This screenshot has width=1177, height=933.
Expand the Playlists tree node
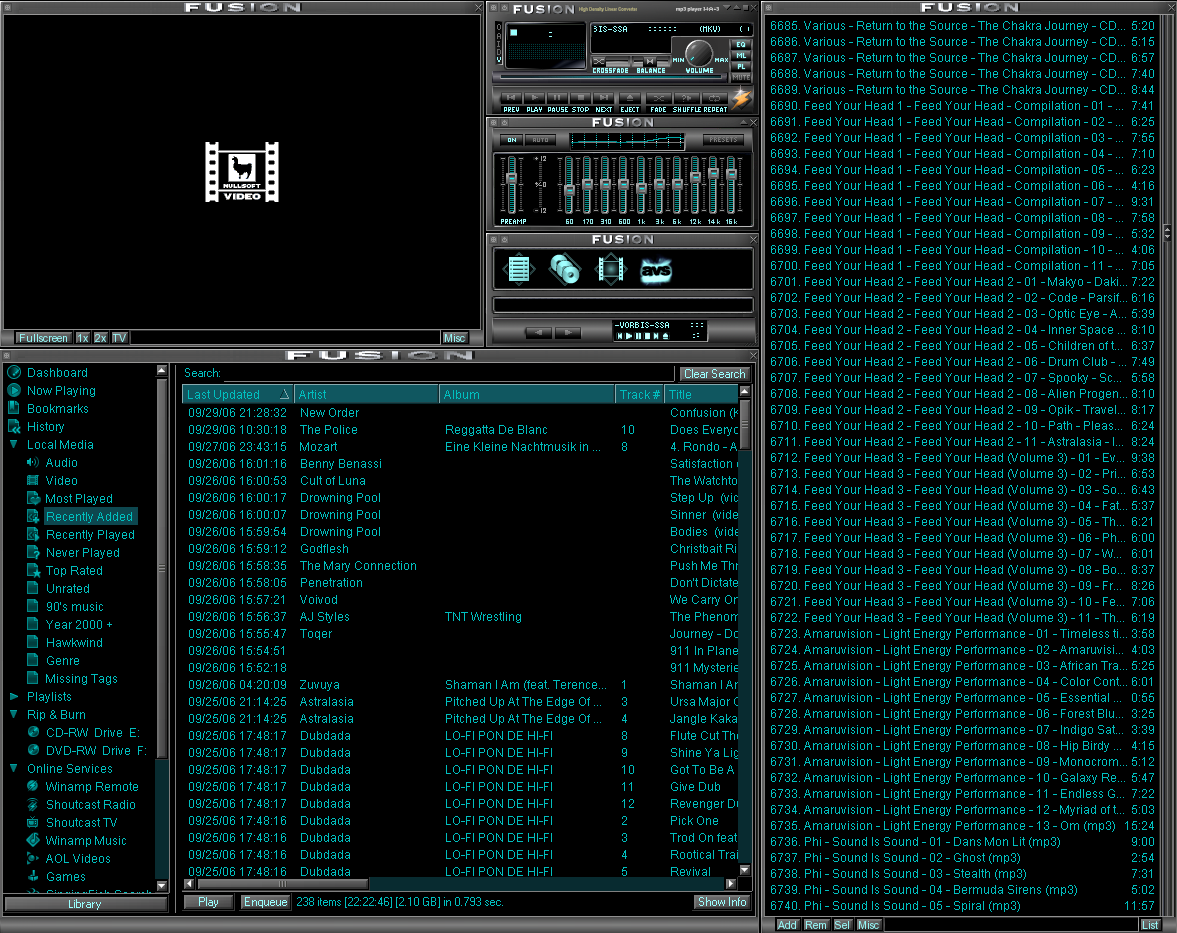(x=14, y=697)
